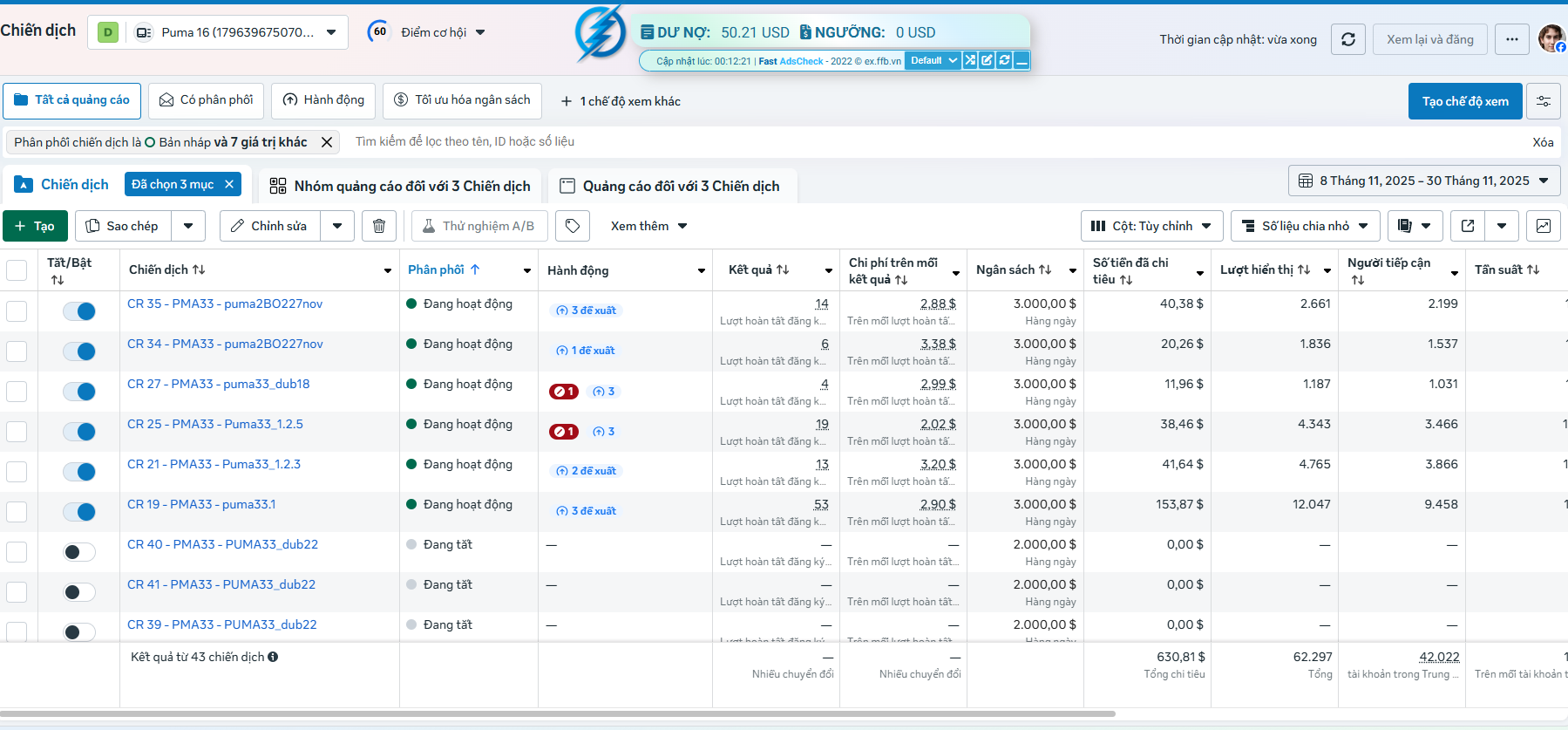Open '3 đề xuất' for CR 19 campaign

tap(586, 511)
